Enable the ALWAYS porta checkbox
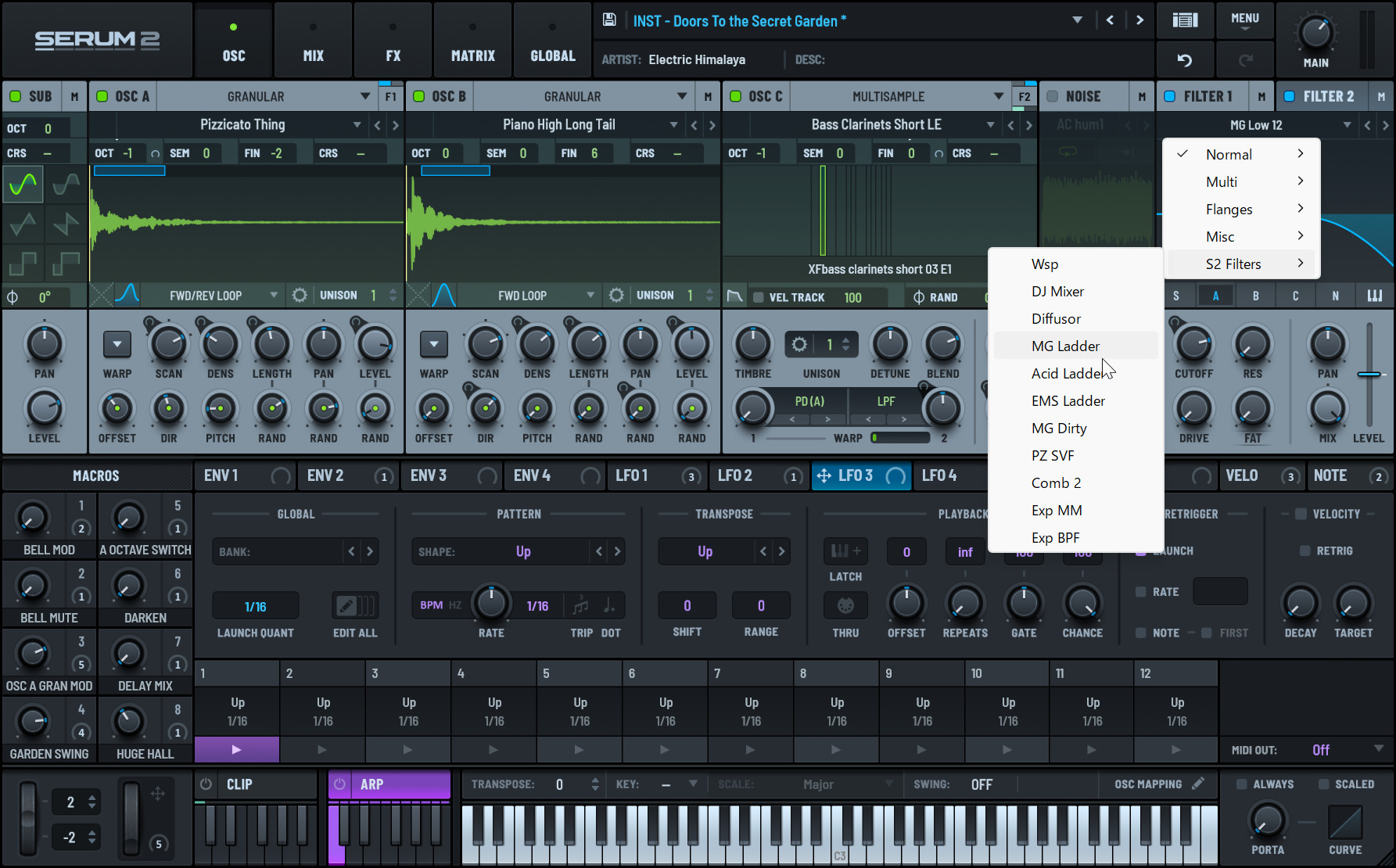 point(1241,784)
